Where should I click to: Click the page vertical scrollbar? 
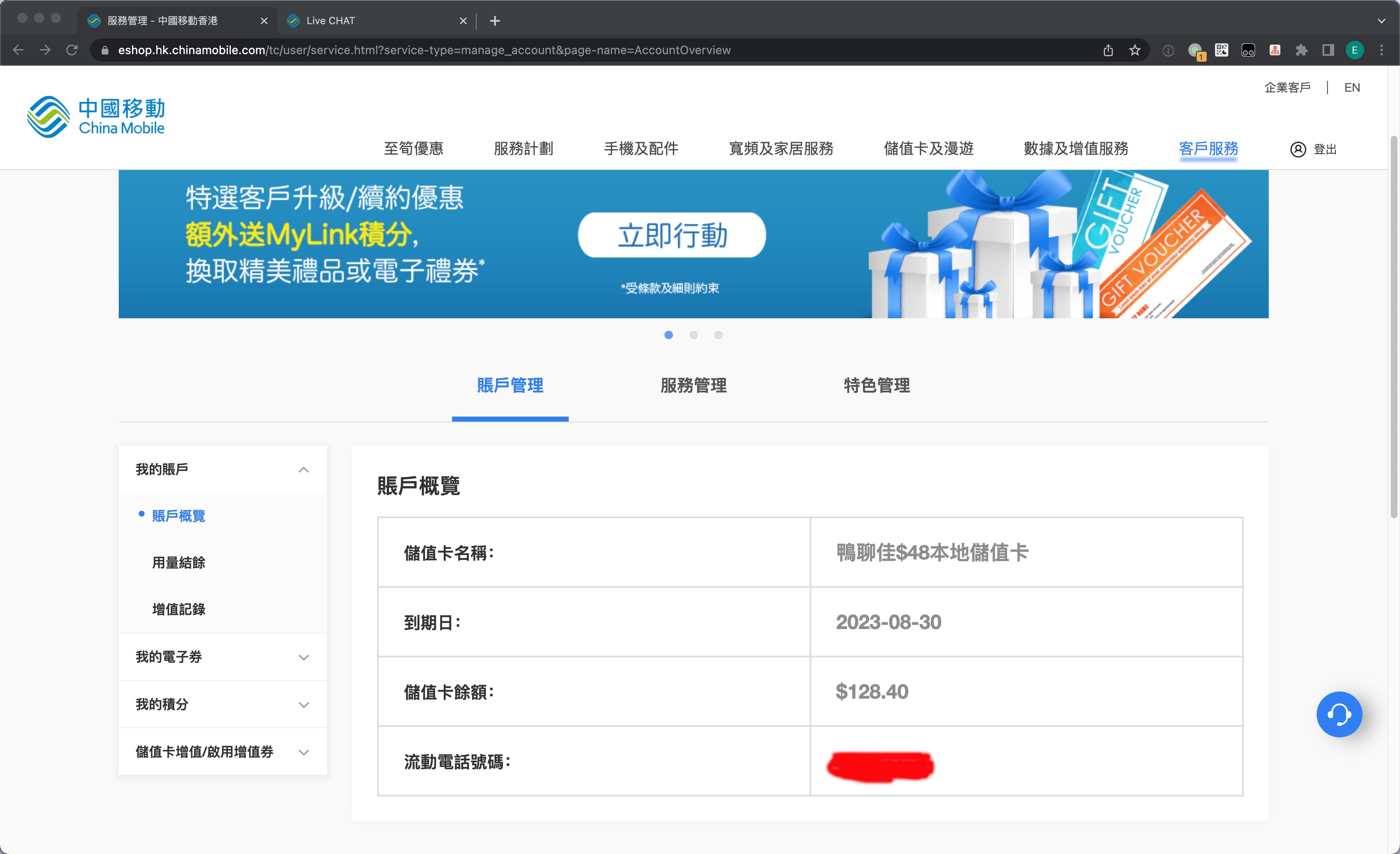click(1394, 327)
